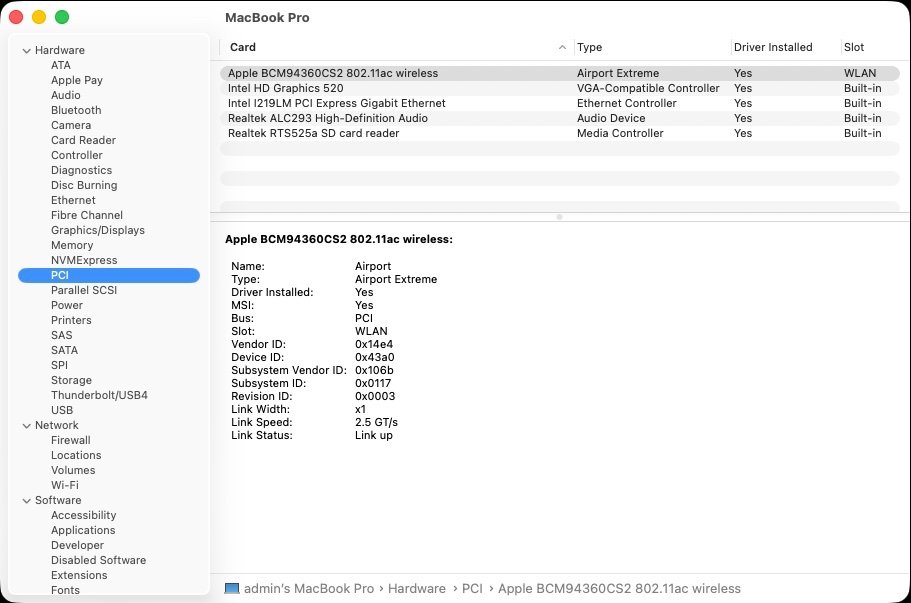Collapse the Hardware section chevron
This screenshot has height=603, width=911.
[x=26, y=51]
